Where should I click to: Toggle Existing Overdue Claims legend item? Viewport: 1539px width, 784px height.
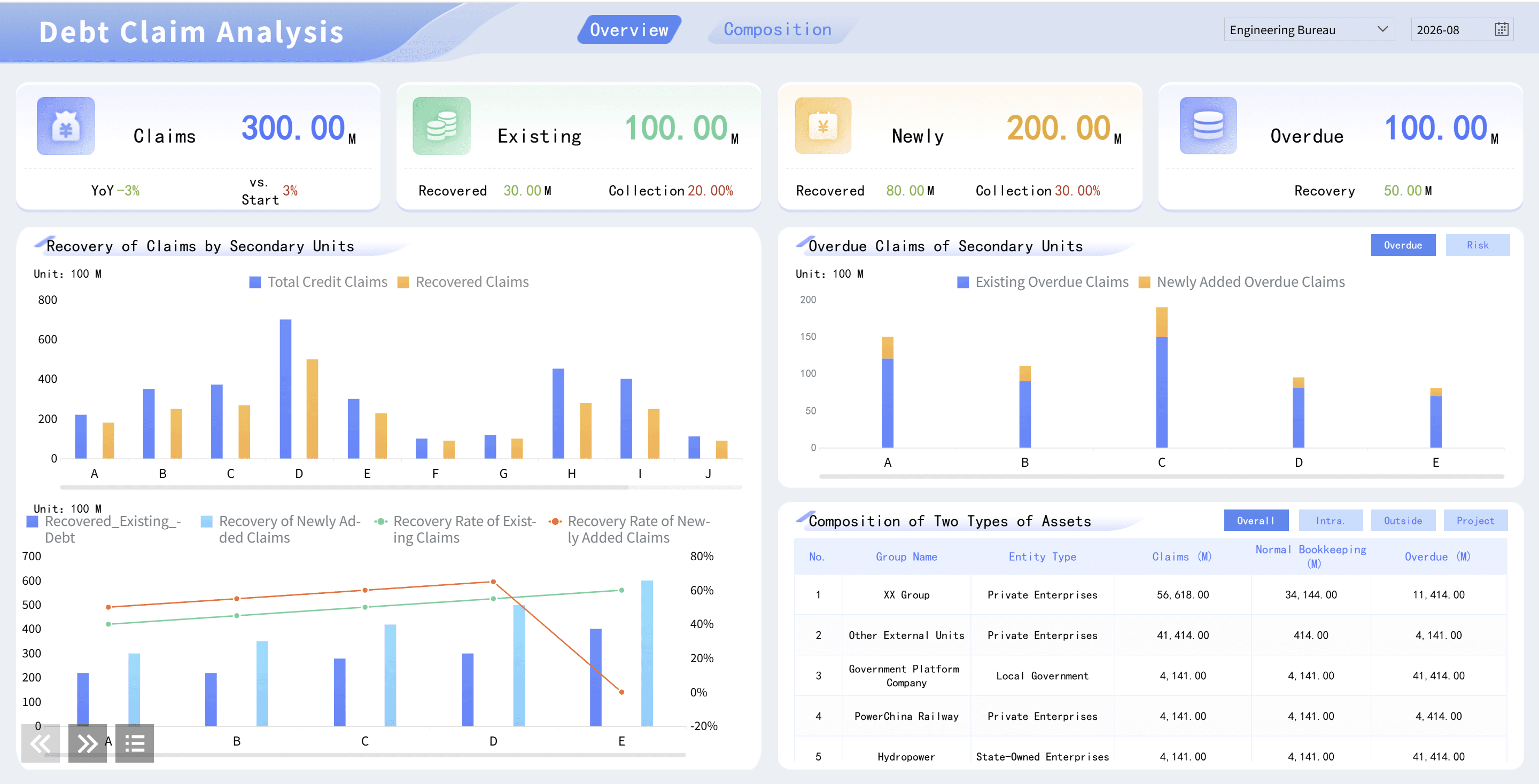pyautogui.click(x=1043, y=283)
